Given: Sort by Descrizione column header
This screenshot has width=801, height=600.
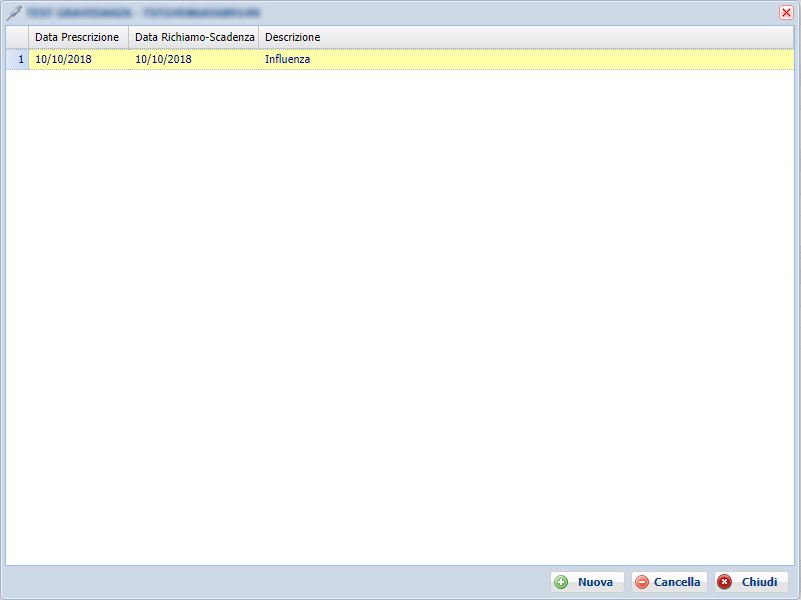Looking at the screenshot, I should click(x=526, y=37).
